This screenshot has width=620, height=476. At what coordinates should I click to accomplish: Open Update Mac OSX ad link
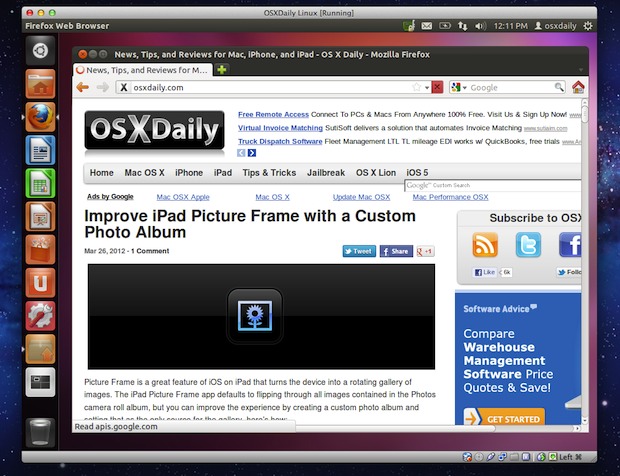coord(361,197)
